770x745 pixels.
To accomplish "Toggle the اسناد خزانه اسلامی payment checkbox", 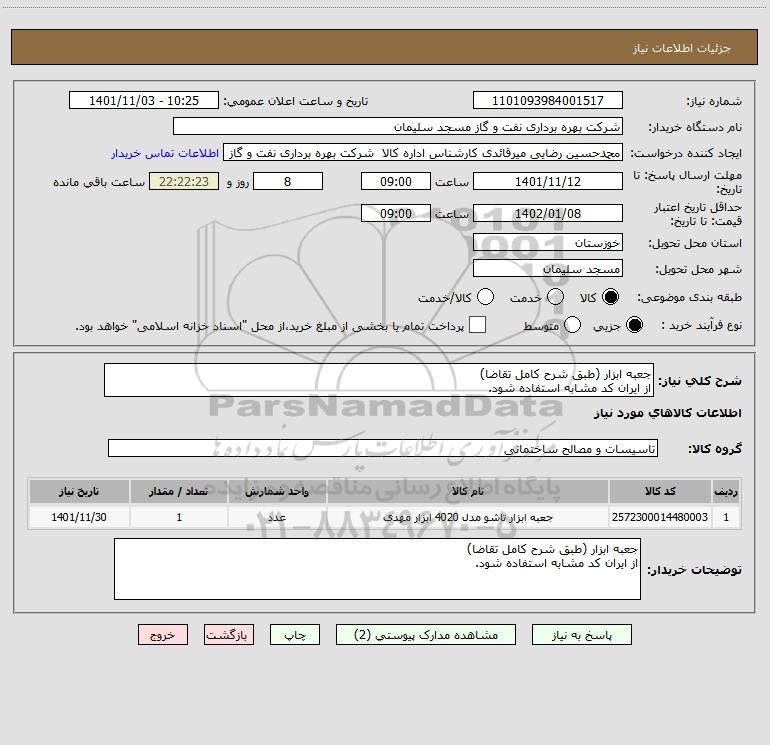I will pyautogui.click(x=477, y=325).
